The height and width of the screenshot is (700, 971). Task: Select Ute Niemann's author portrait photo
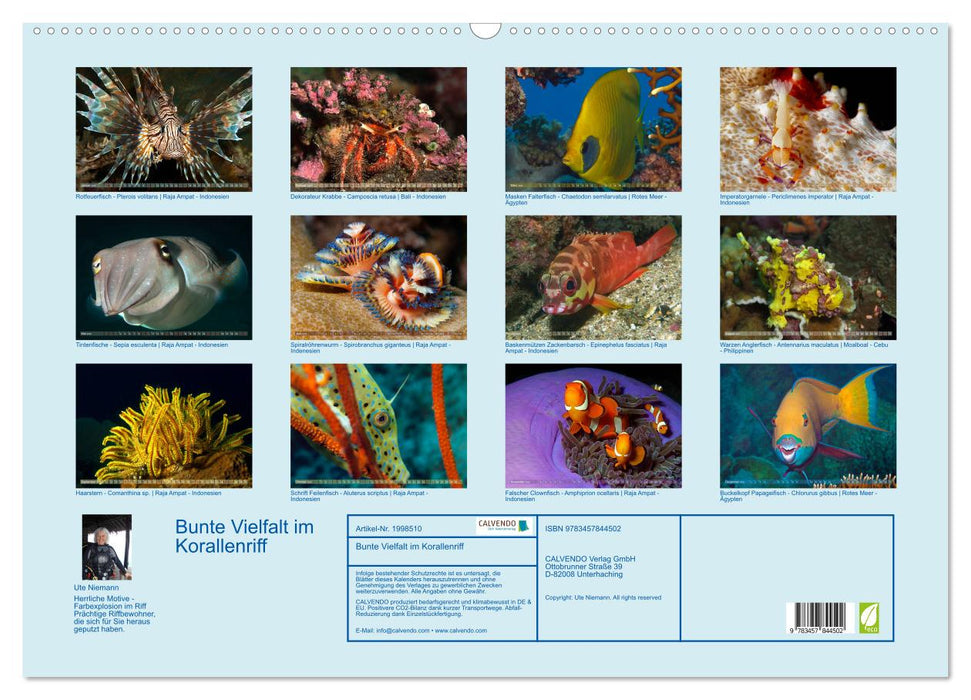click(x=106, y=547)
